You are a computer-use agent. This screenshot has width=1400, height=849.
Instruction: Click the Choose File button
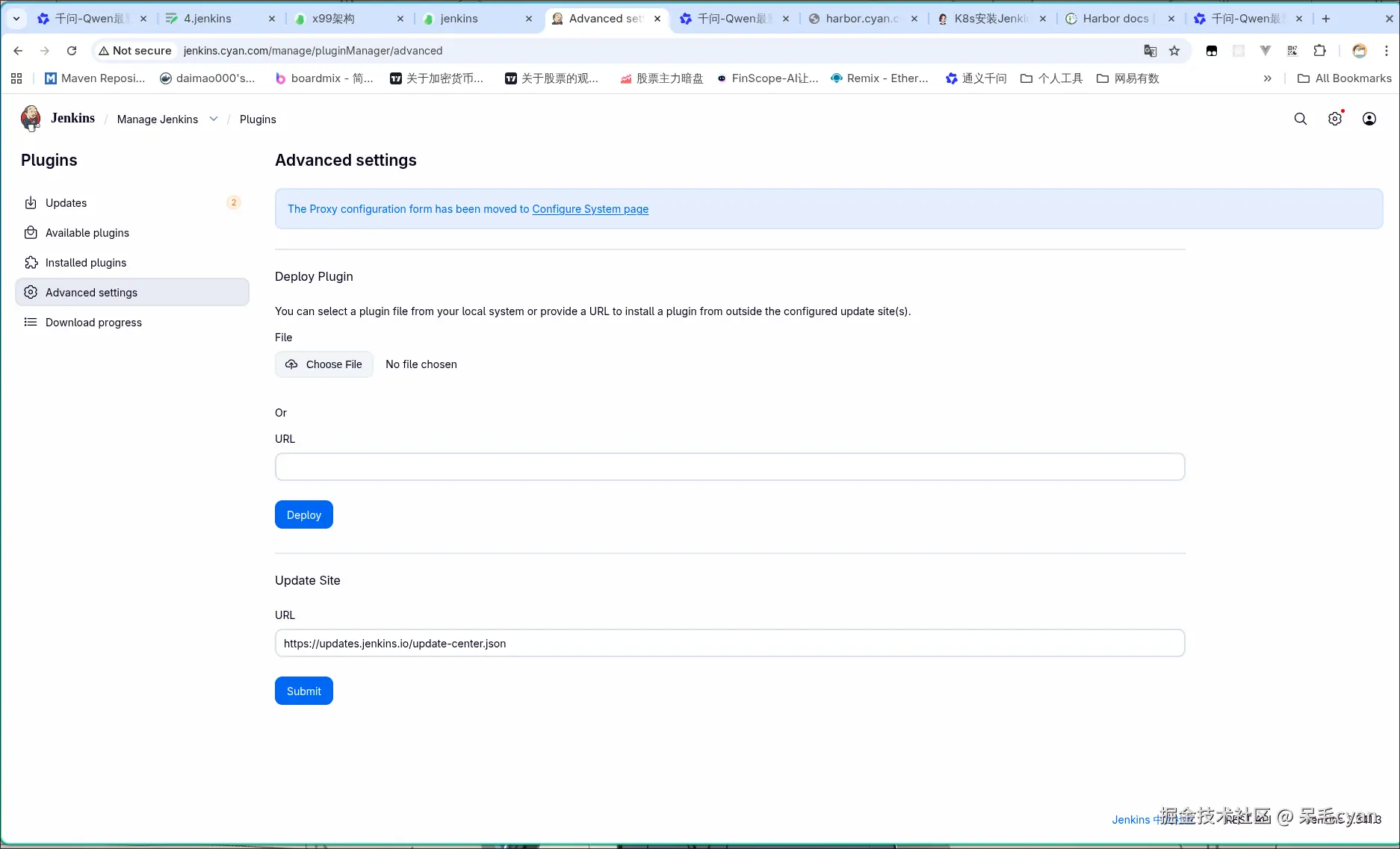pos(324,364)
